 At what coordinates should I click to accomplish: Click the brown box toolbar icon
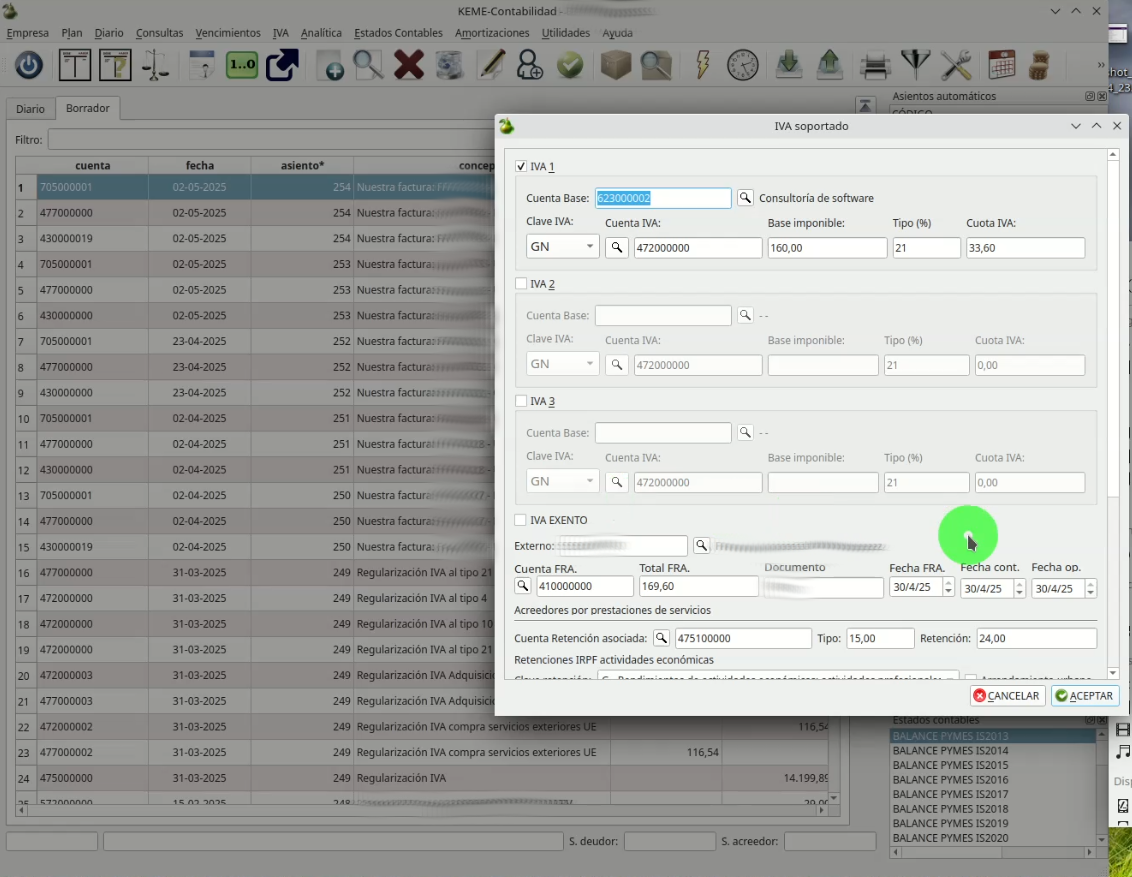(x=616, y=66)
